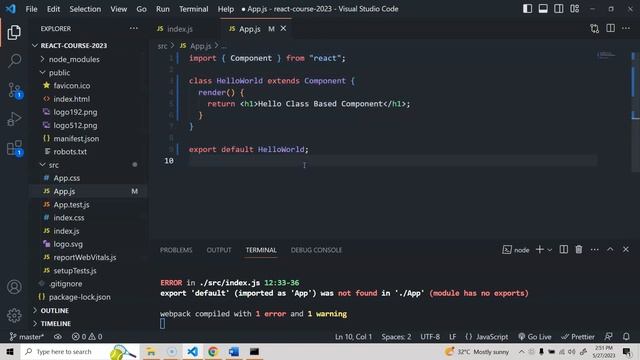Open App.css in the explorer
Screen dimensions: 640x360
tap(67, 178)
